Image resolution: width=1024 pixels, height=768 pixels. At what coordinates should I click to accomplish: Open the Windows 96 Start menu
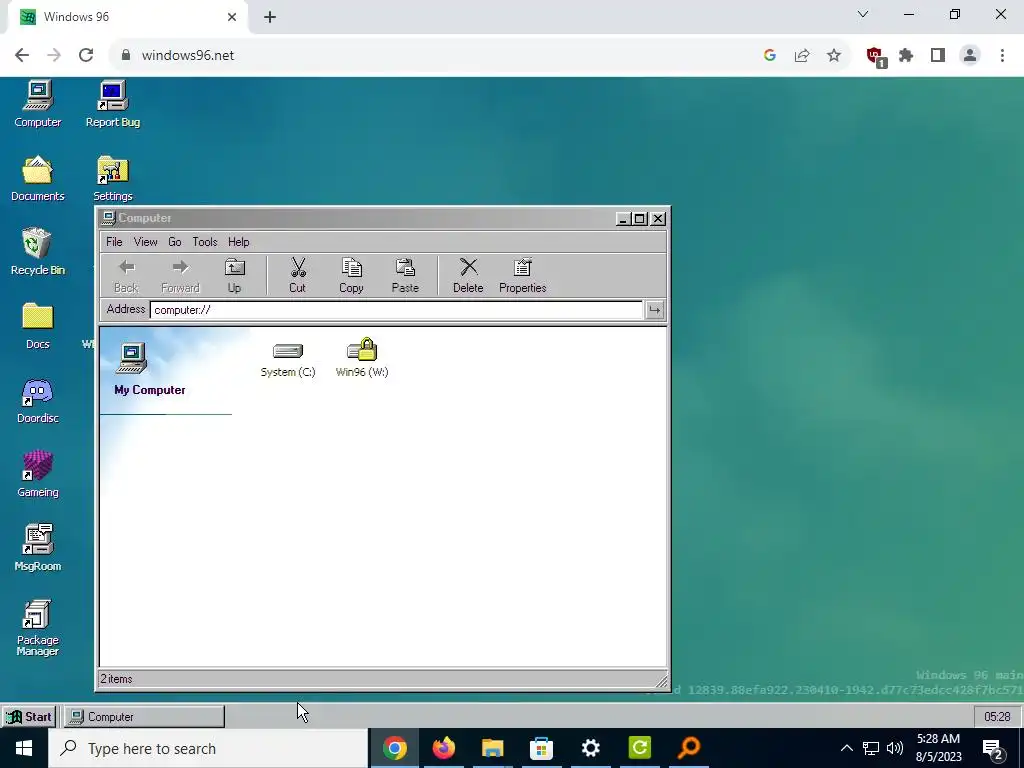tap(29, 716)
